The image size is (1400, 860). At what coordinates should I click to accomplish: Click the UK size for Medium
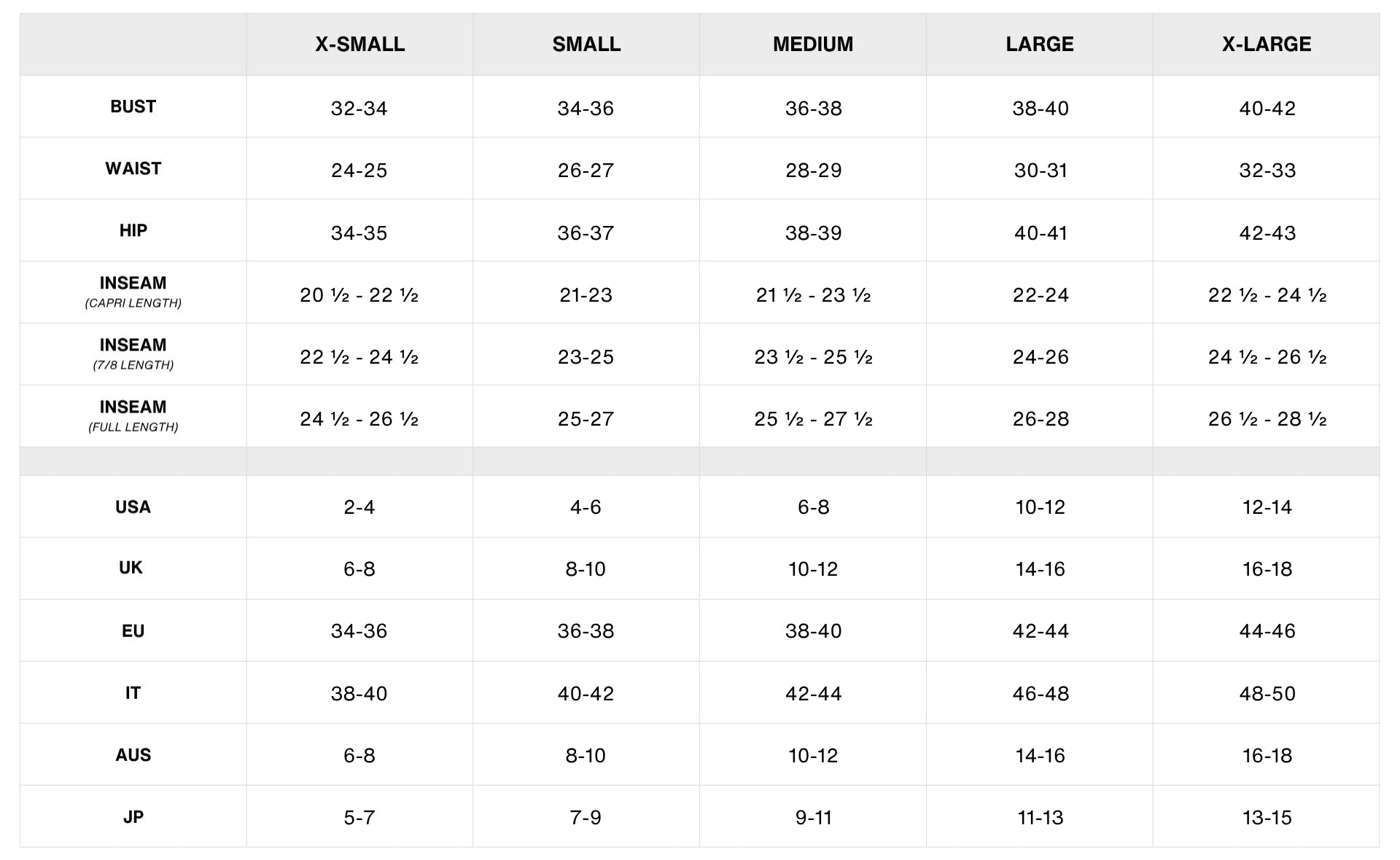[x=812, y=569]
